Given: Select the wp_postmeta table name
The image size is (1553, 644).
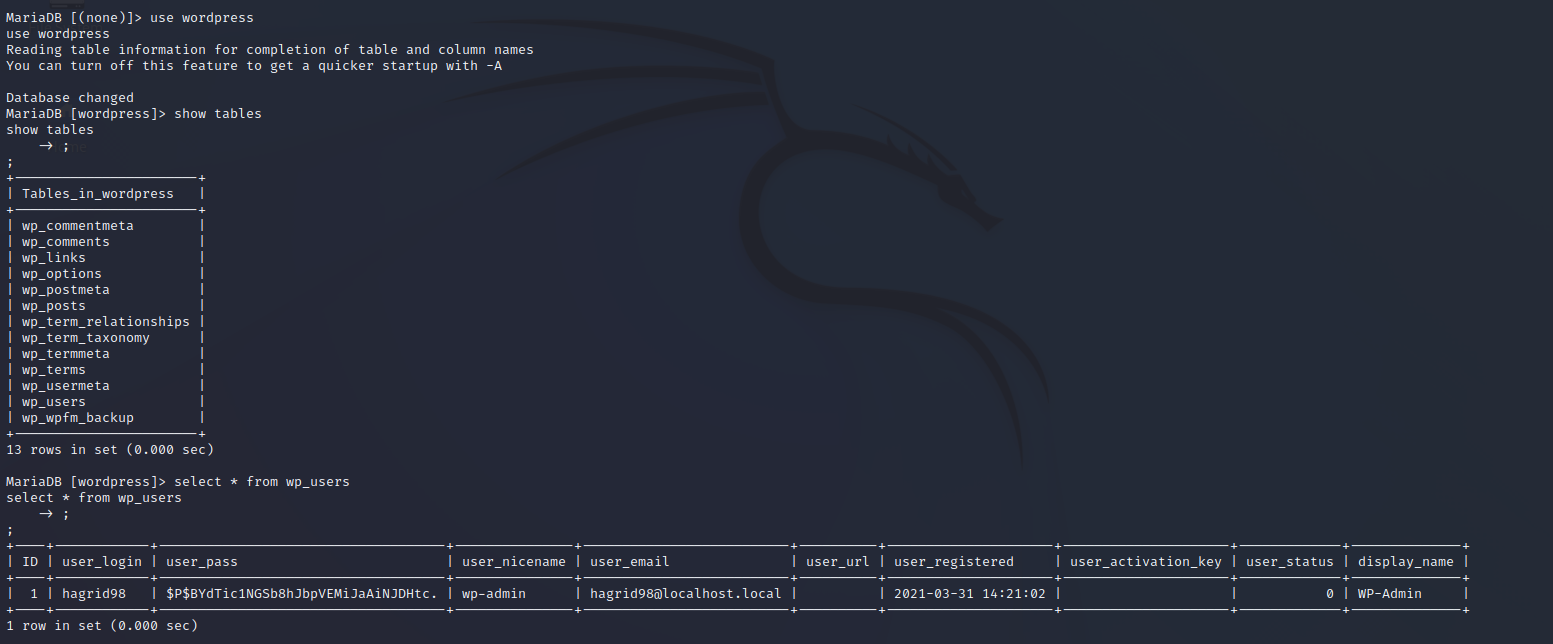Looking at the screenshot, I should [x=66, y=290].
